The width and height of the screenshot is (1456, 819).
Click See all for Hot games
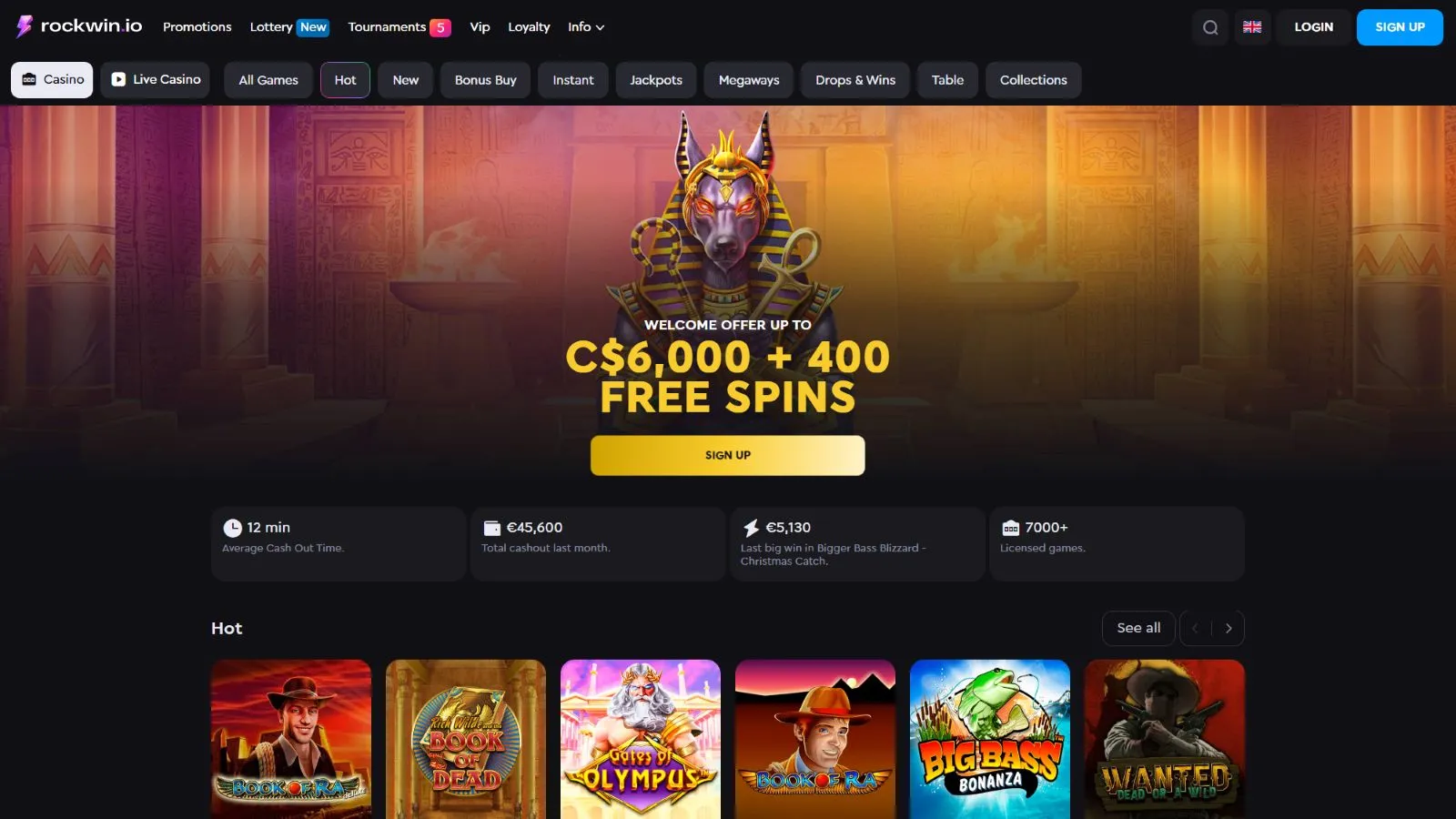(x=1138, y=628)
